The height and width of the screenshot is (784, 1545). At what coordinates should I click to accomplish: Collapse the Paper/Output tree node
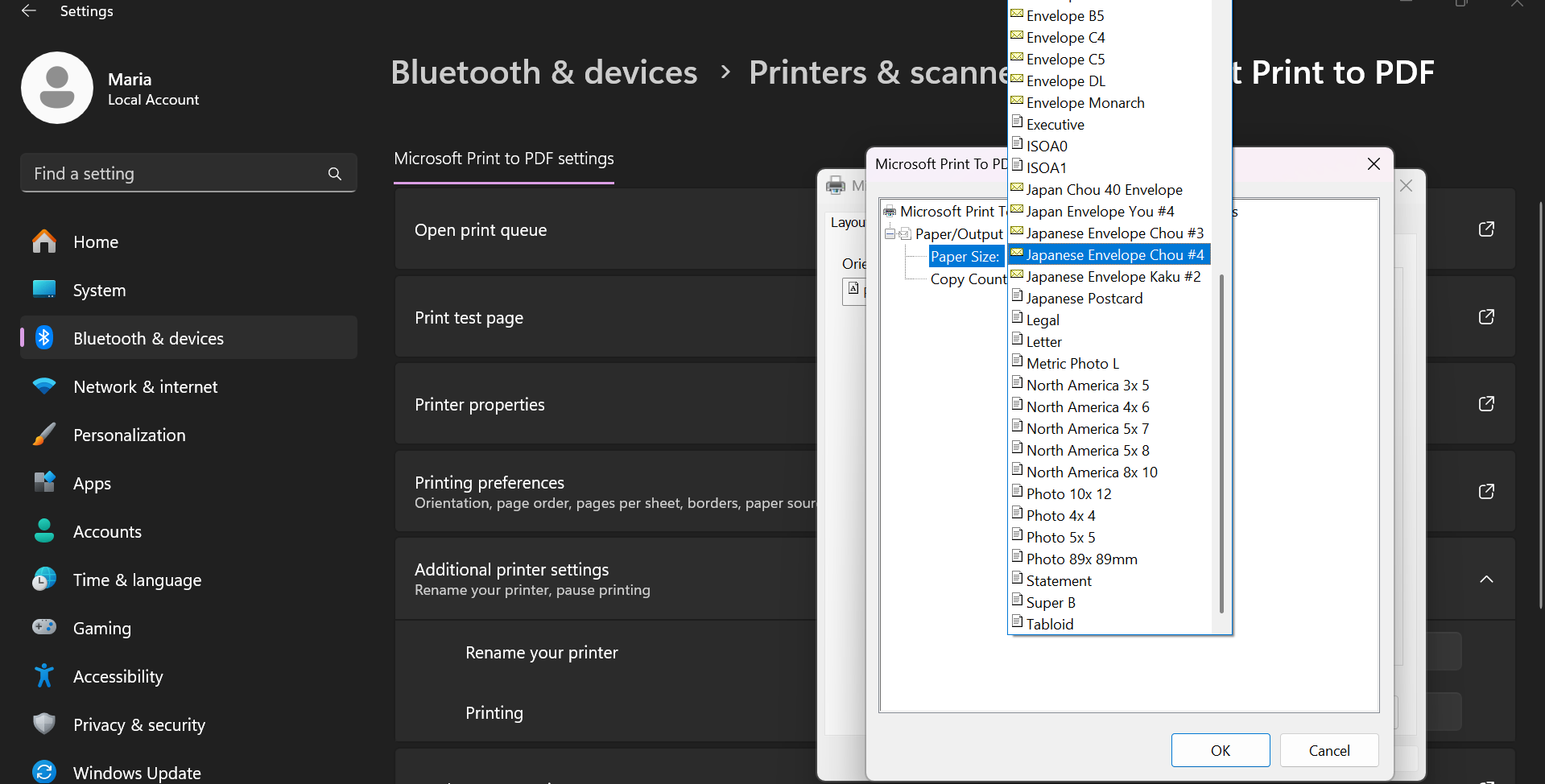click(890, 233)
